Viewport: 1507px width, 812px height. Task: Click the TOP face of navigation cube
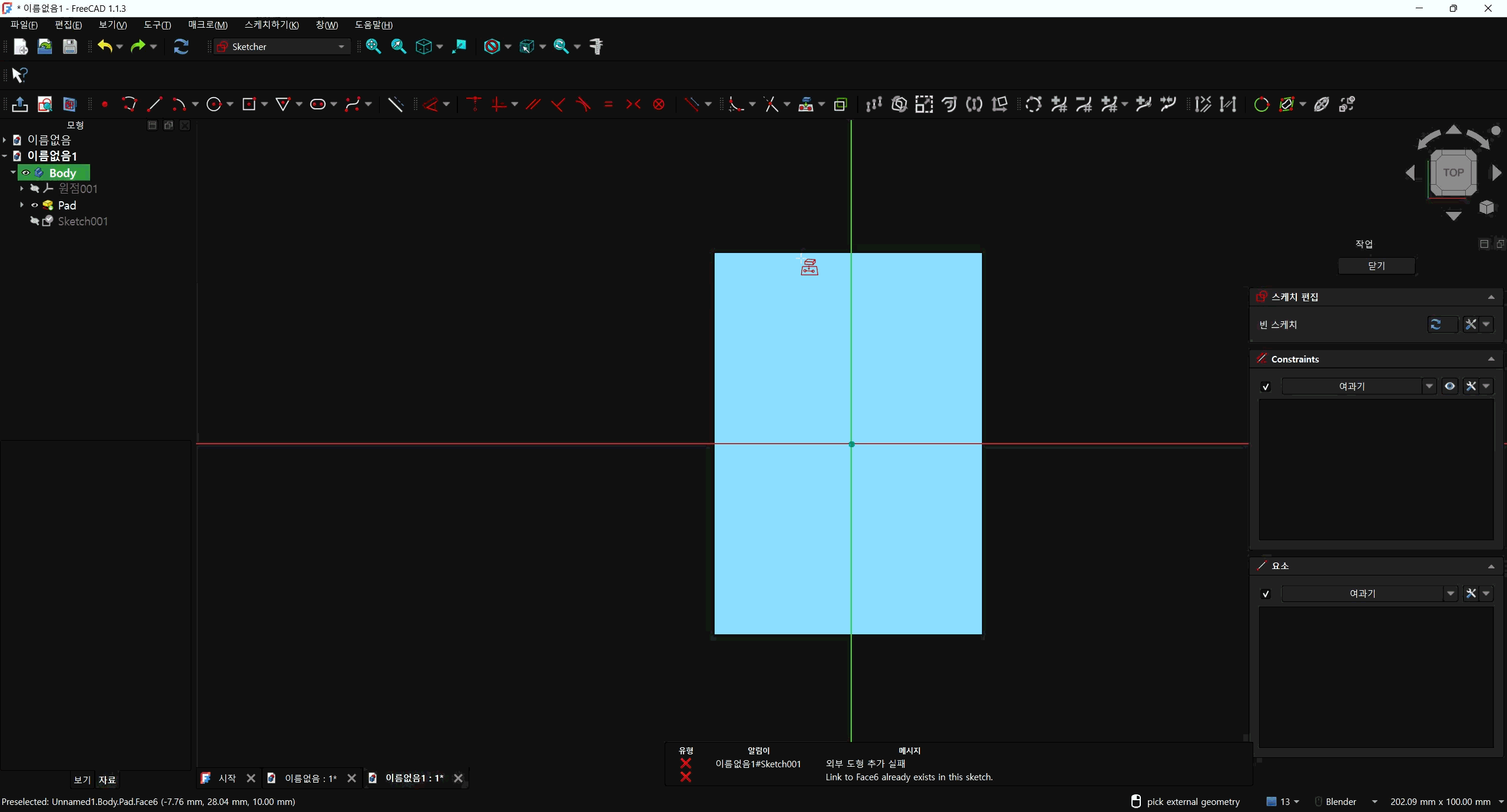(x=1453, y=172)
